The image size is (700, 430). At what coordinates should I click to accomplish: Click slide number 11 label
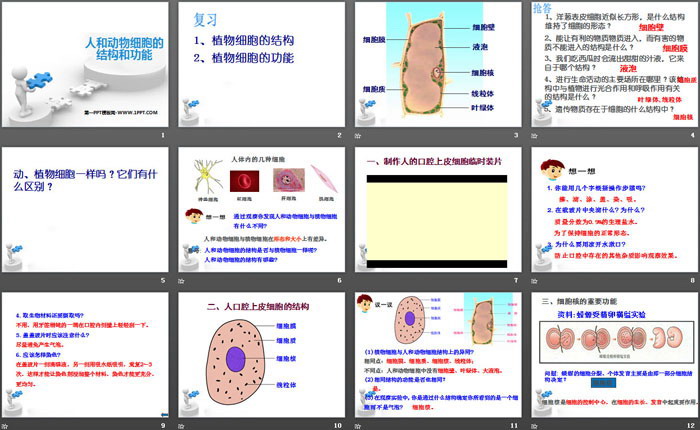[514, 426]
